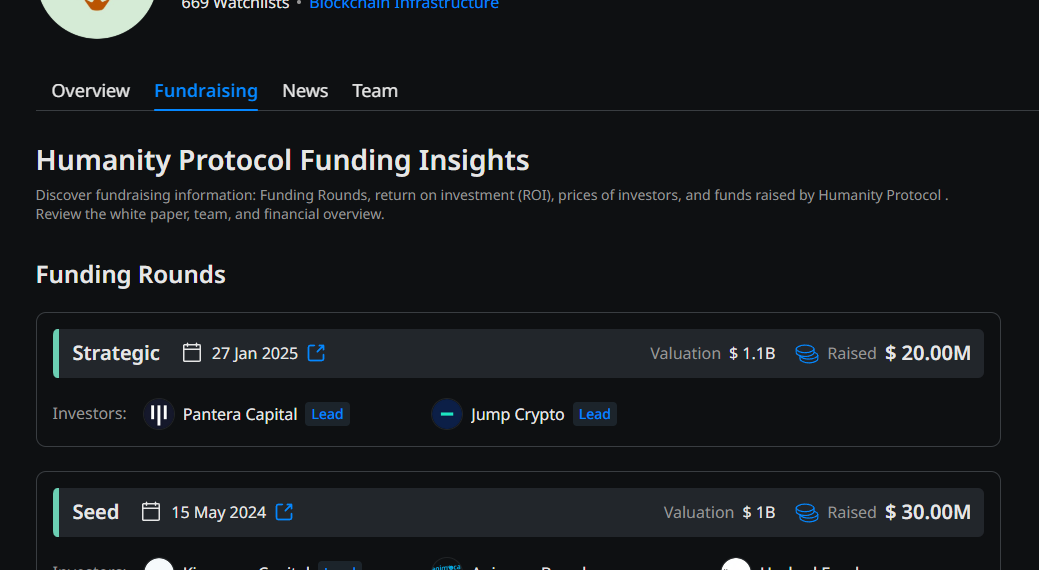Open the Jump Crypto investor page
The height and width of the screenshot is (570, 1039).
517,414
